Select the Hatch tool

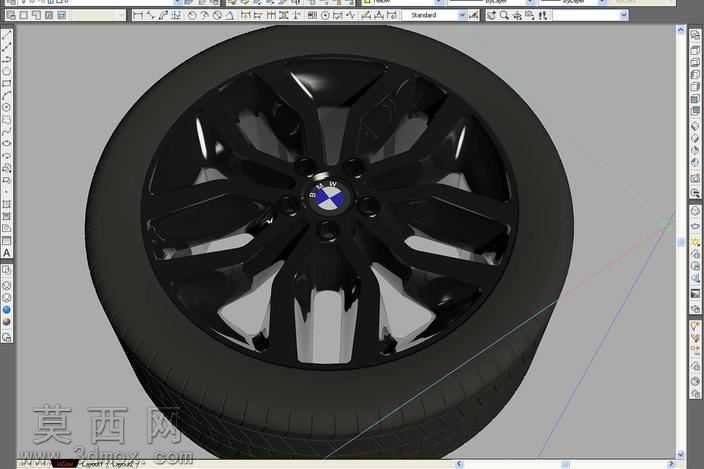7,205
